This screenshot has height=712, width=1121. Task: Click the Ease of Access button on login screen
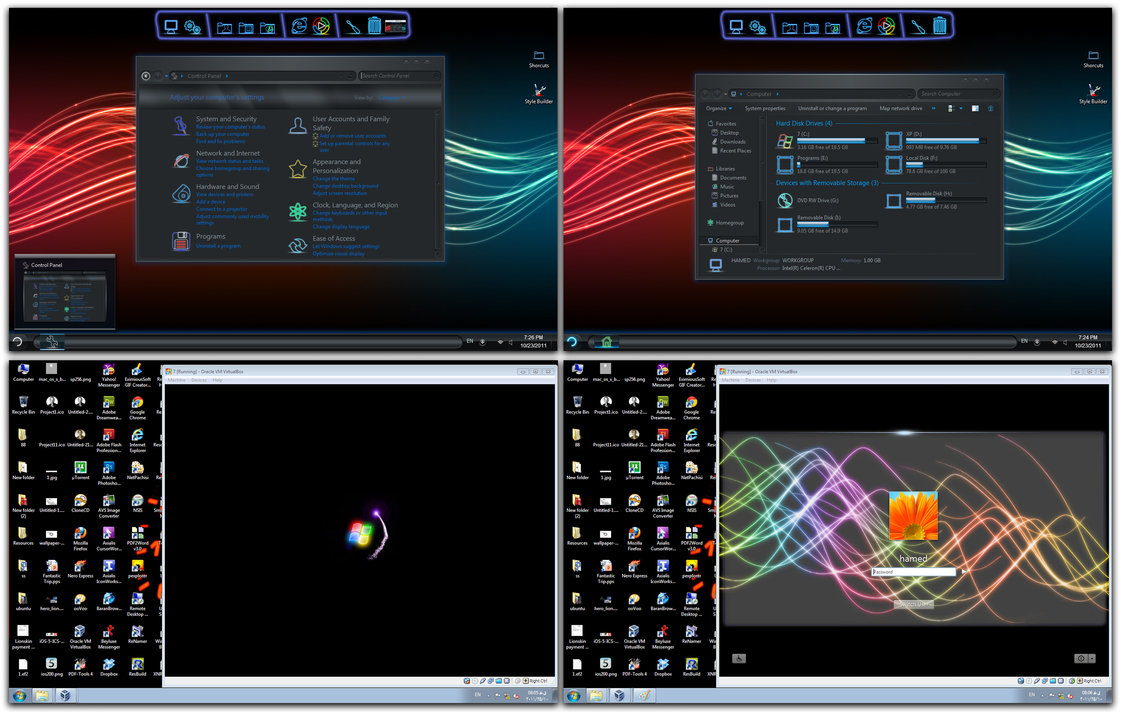click(739, 658)
